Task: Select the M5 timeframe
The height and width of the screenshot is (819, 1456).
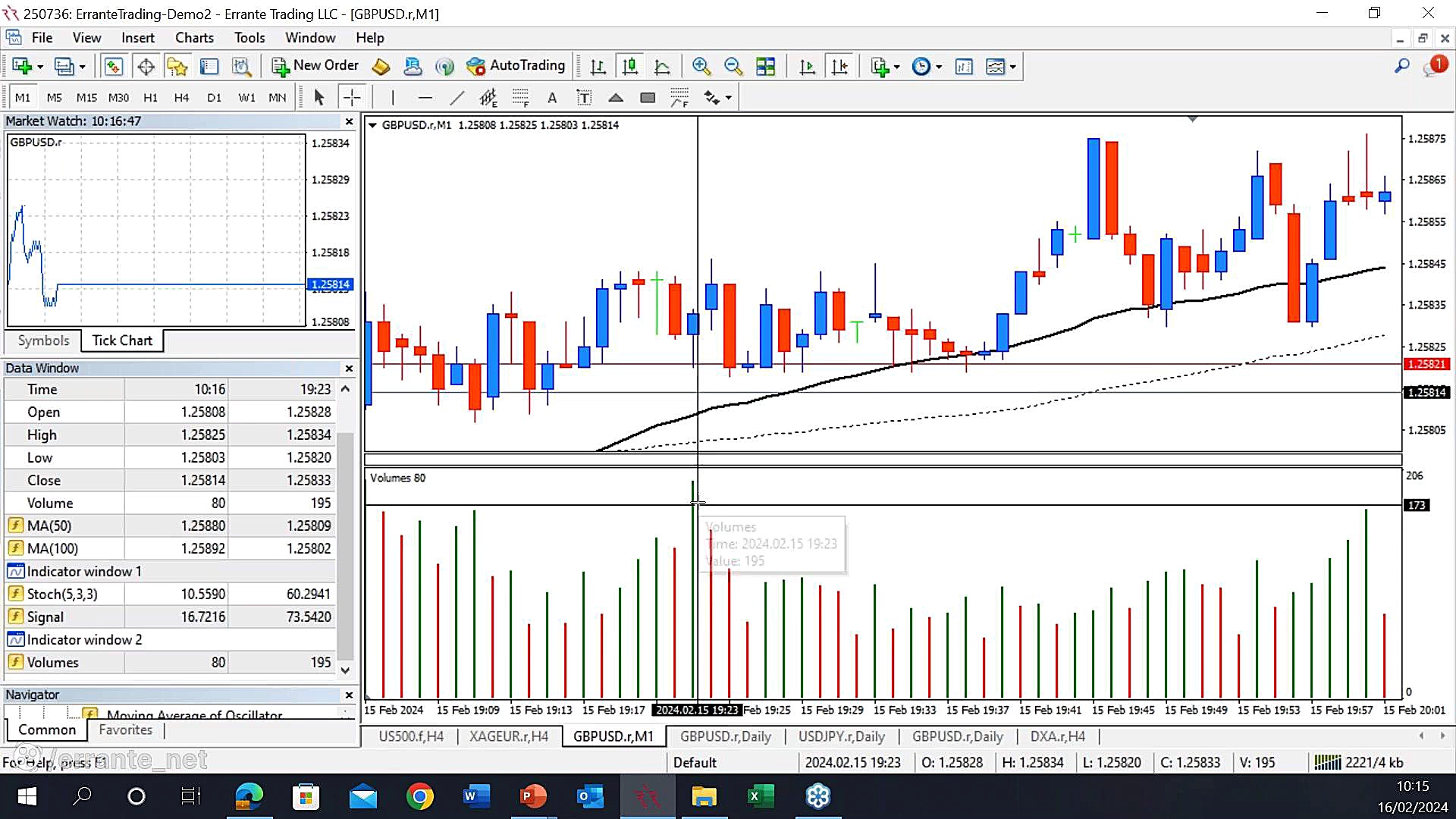Action: 54,98
